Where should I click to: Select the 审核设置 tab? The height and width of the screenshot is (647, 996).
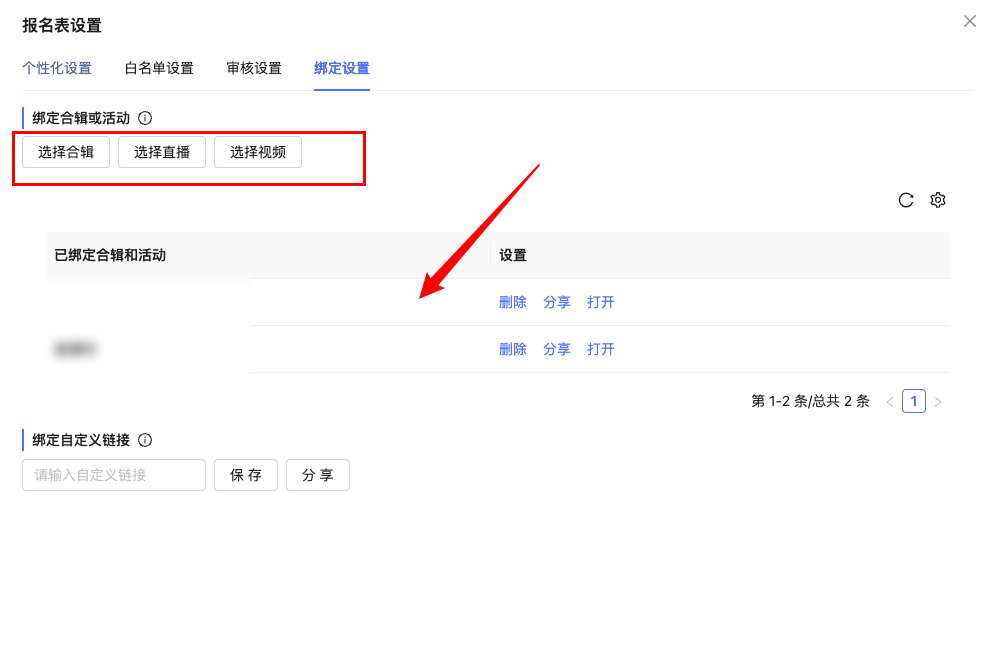[254, 68]
